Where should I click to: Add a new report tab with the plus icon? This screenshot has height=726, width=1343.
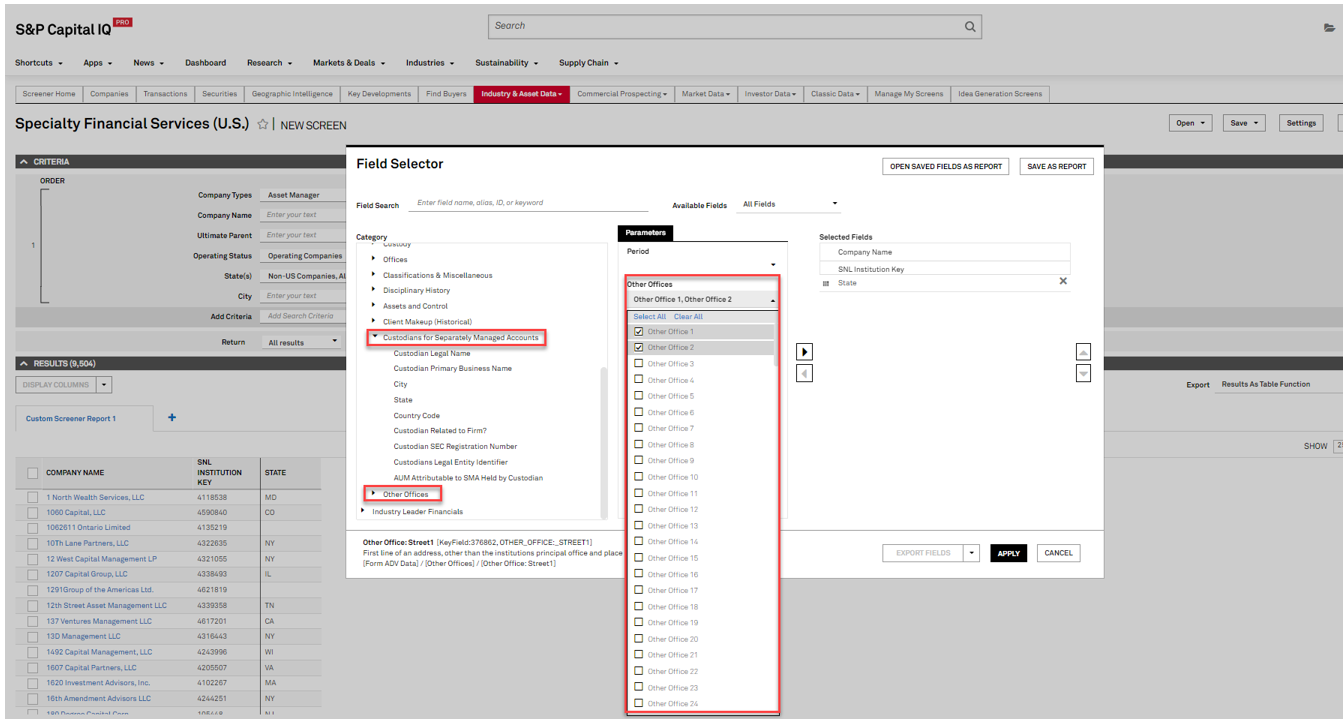[172, 418]
